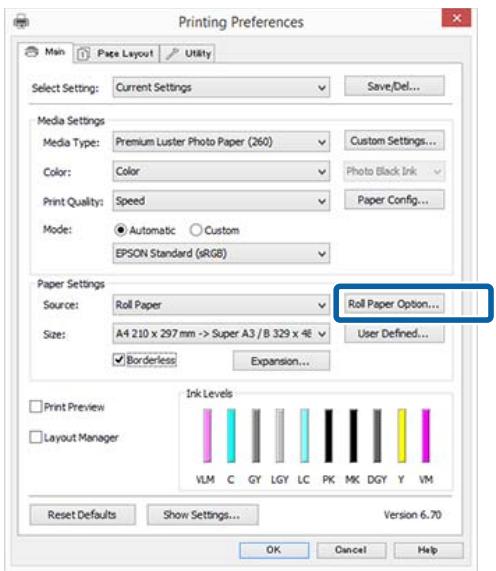Screen dimensions: 496x571
Task: Click the PK black ink level bar
Action: (329, 436)
